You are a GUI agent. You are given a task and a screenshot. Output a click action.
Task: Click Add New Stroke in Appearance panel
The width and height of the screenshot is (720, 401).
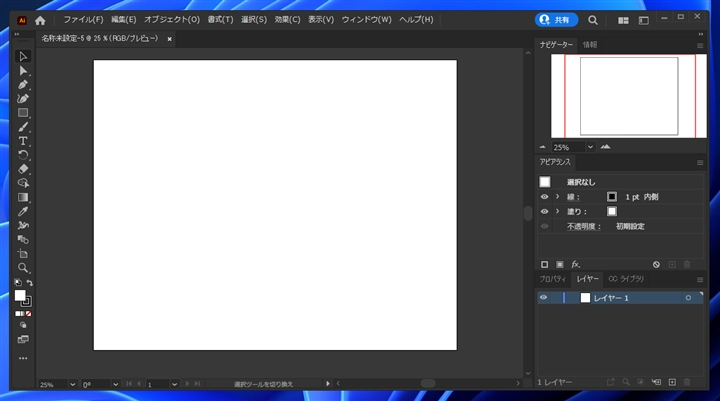tap(545, 265)
